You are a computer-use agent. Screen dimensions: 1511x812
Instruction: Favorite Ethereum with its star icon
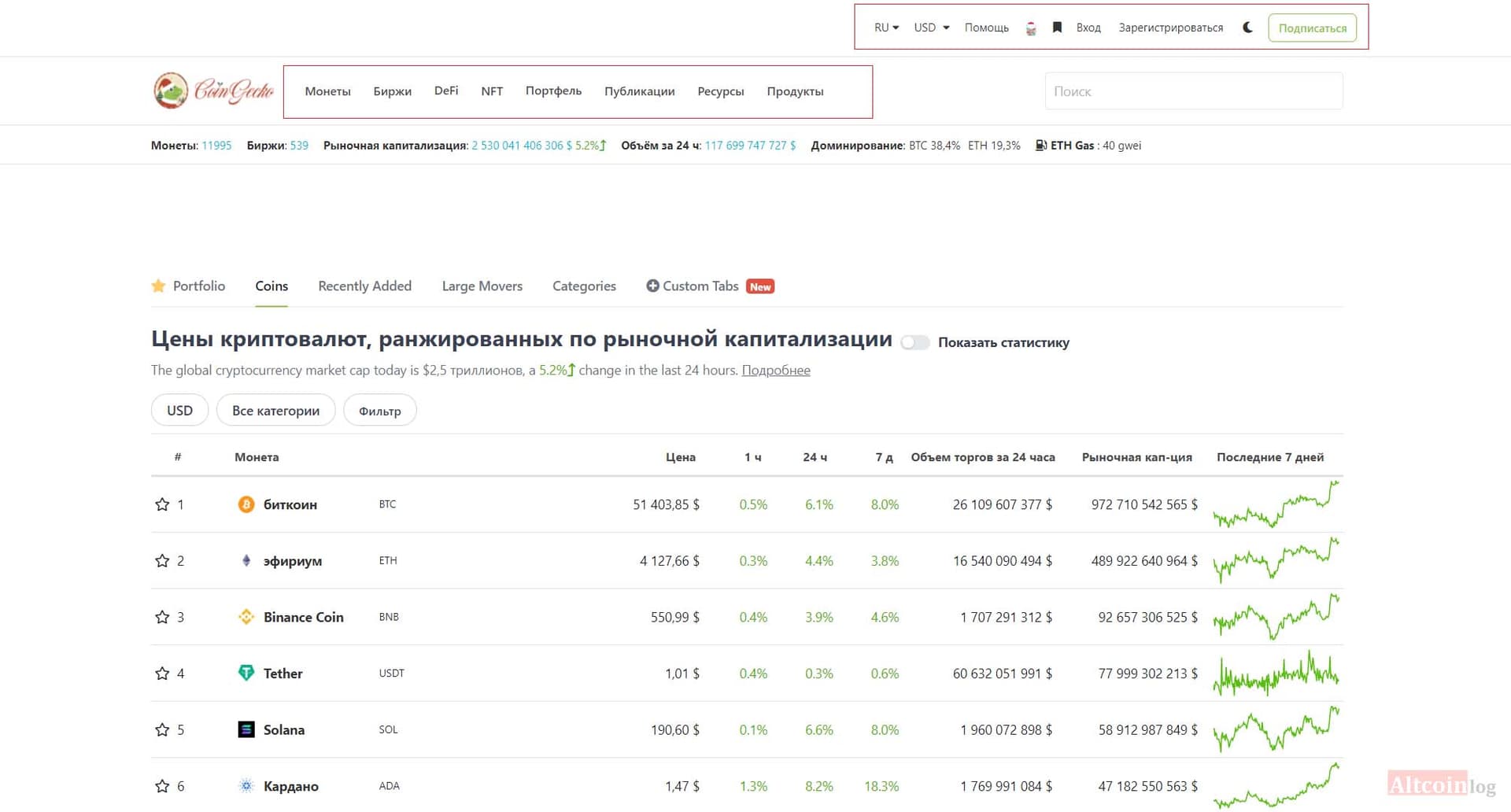pyautogui.click(x=162, y=561)
